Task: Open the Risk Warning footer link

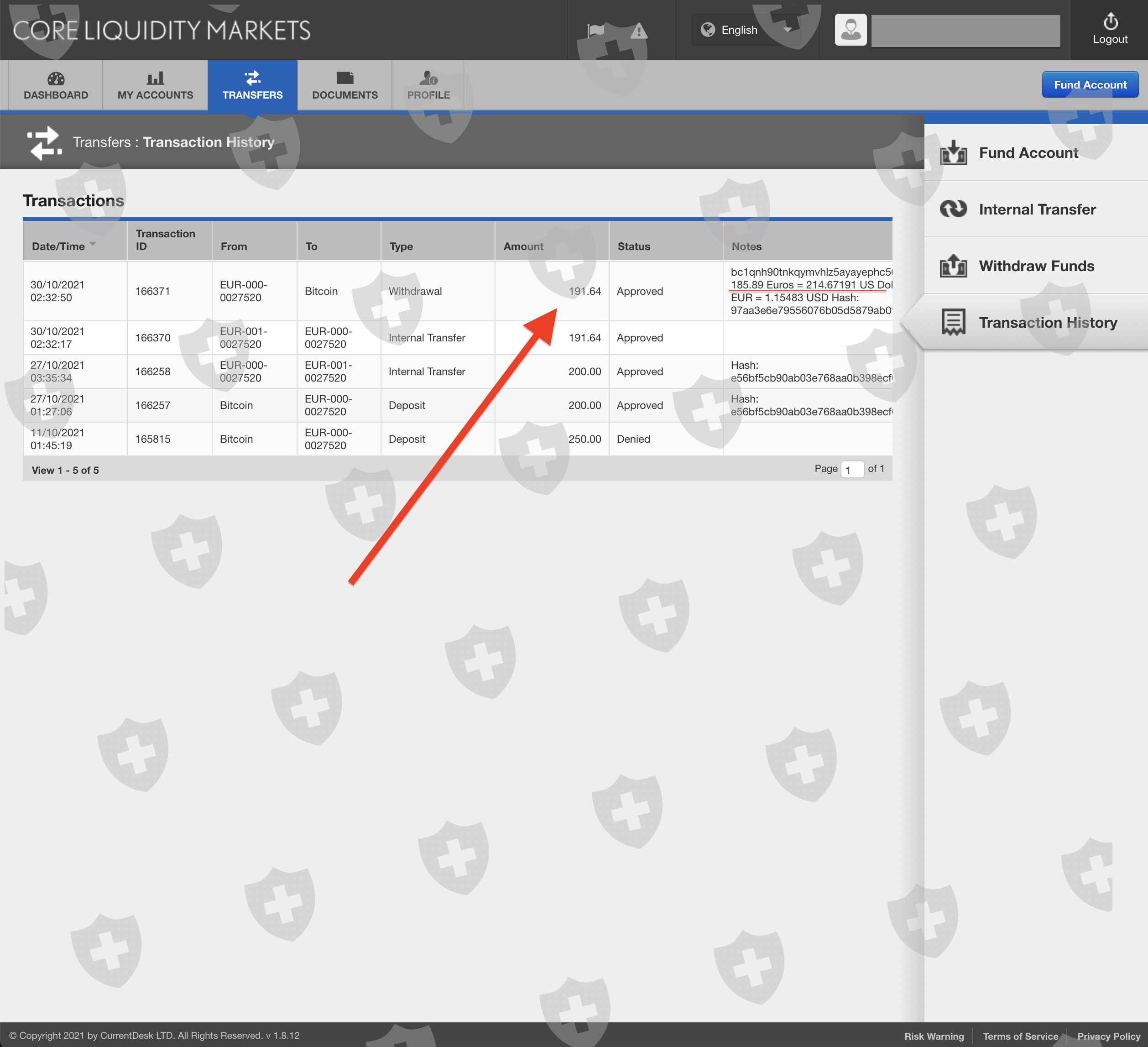Action: 933,1036
